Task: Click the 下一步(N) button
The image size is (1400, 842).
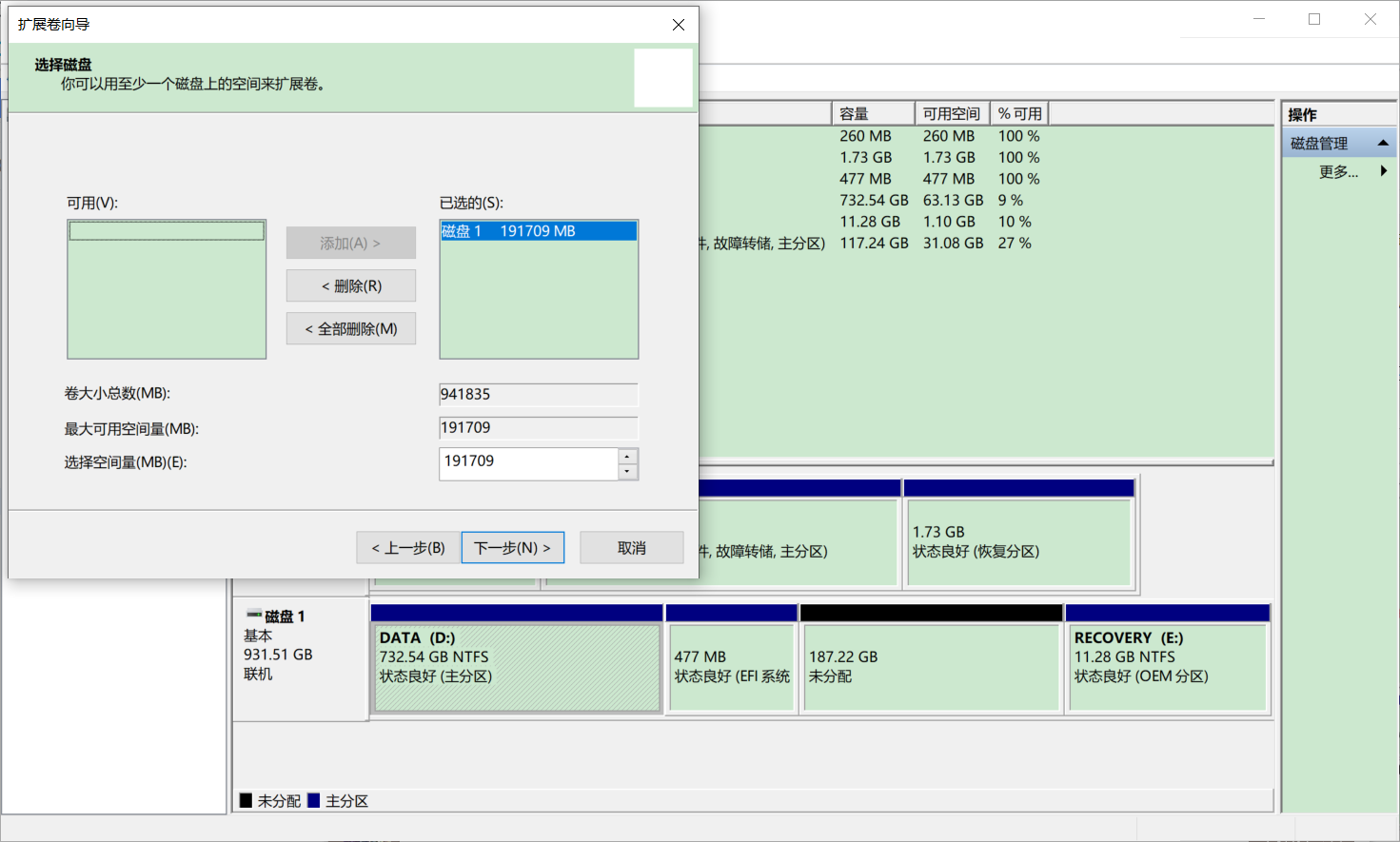Action: pyautogui.click(x=512, y=548)
